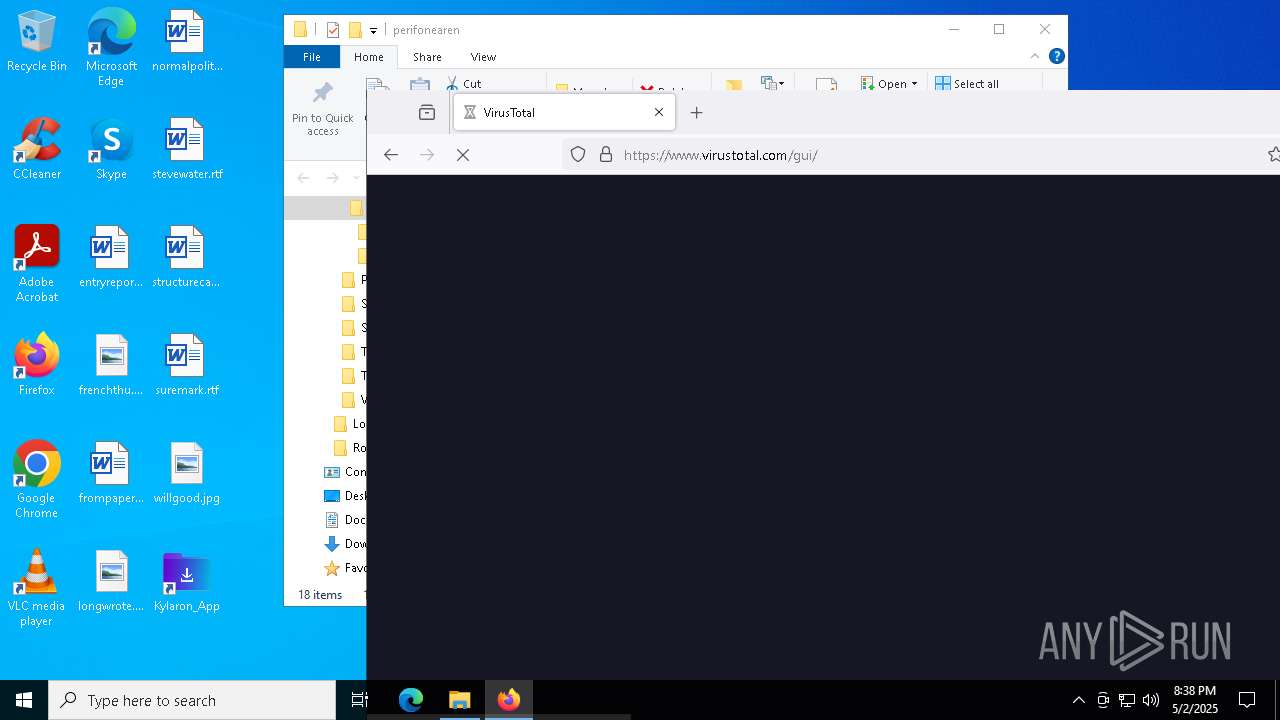Select the suremark.rtf file
This screenshot has height=720, width=1280.
coord(187,366)
